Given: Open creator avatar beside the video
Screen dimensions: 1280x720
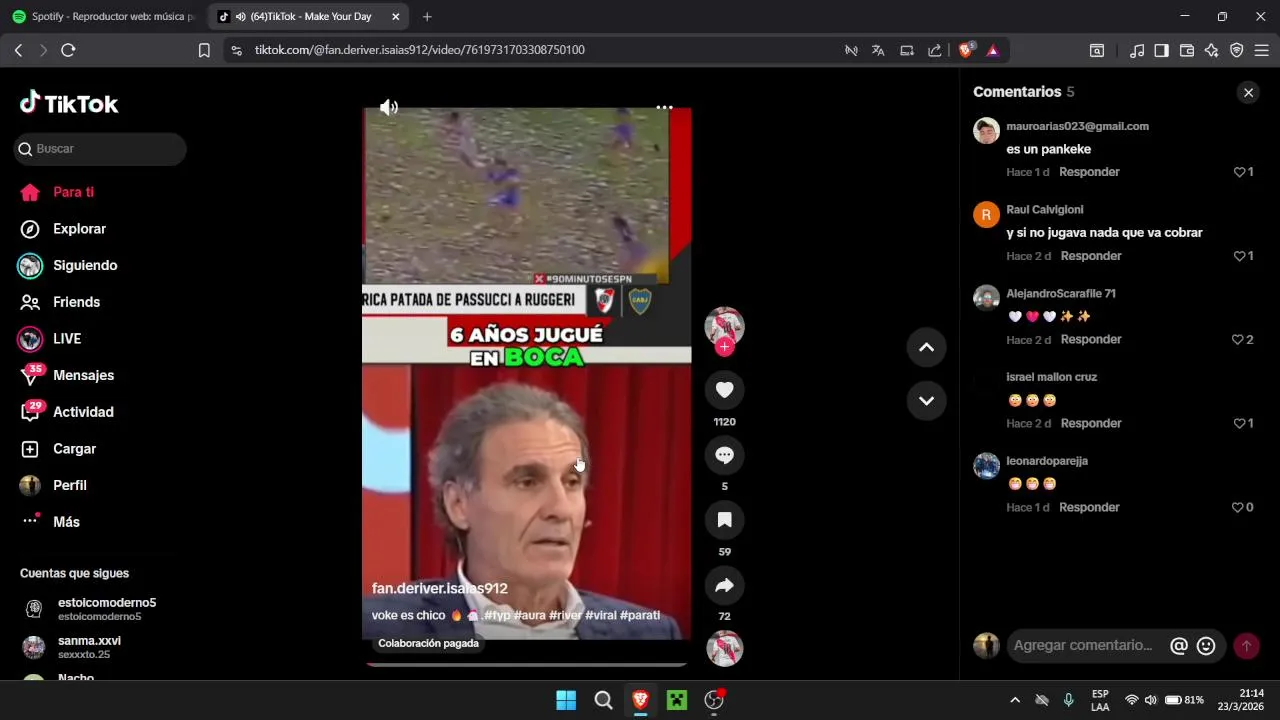Looking at the screenshot, I should pyautogui.click(x=724, y=326).
